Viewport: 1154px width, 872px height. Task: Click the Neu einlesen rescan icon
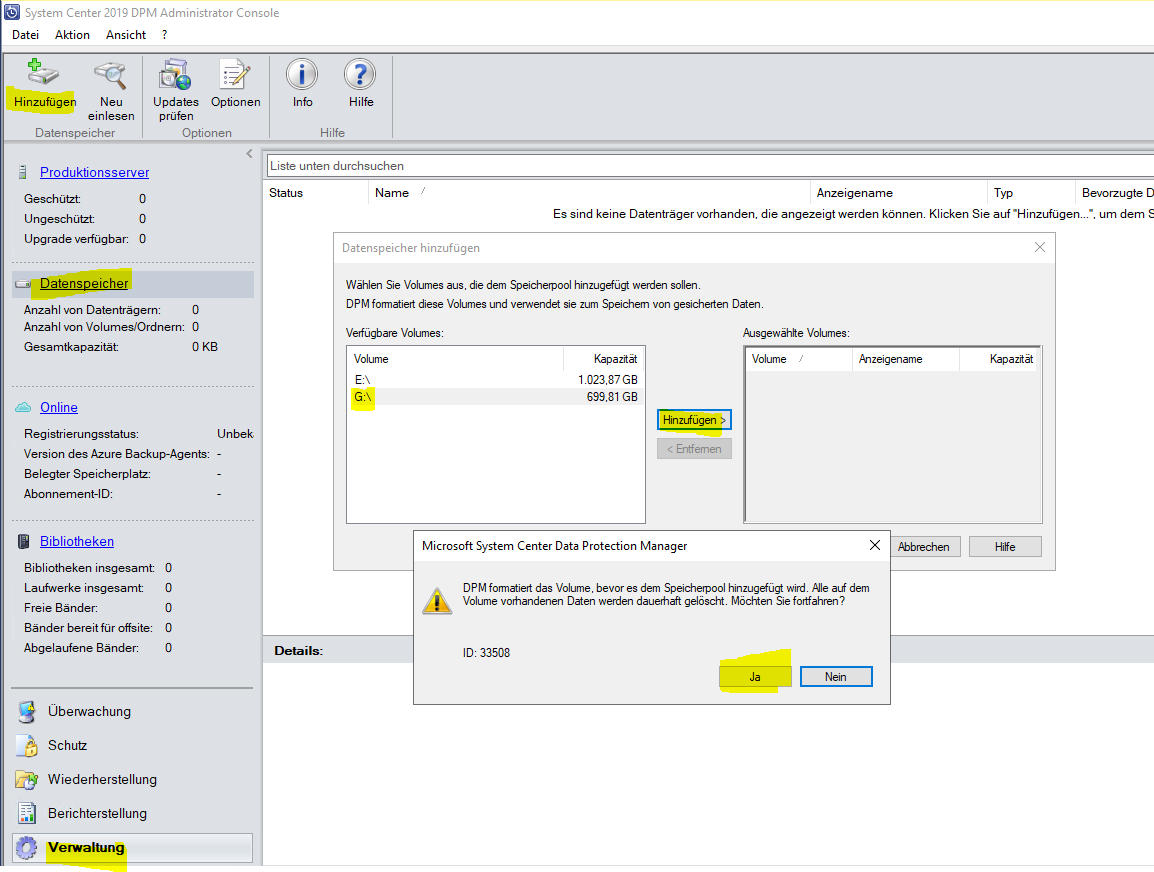(110, 74)
